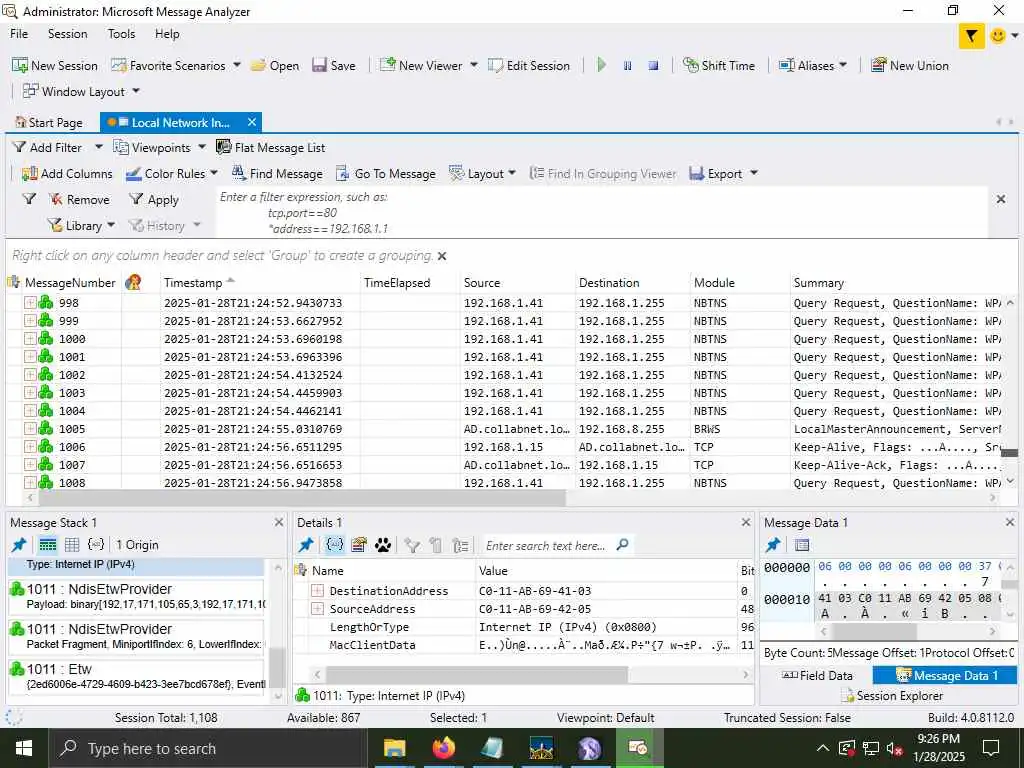The width and height of the screenshot is (1024, 768).
Task: Dismiss the grouping hint bar
Action: [442, 256]
